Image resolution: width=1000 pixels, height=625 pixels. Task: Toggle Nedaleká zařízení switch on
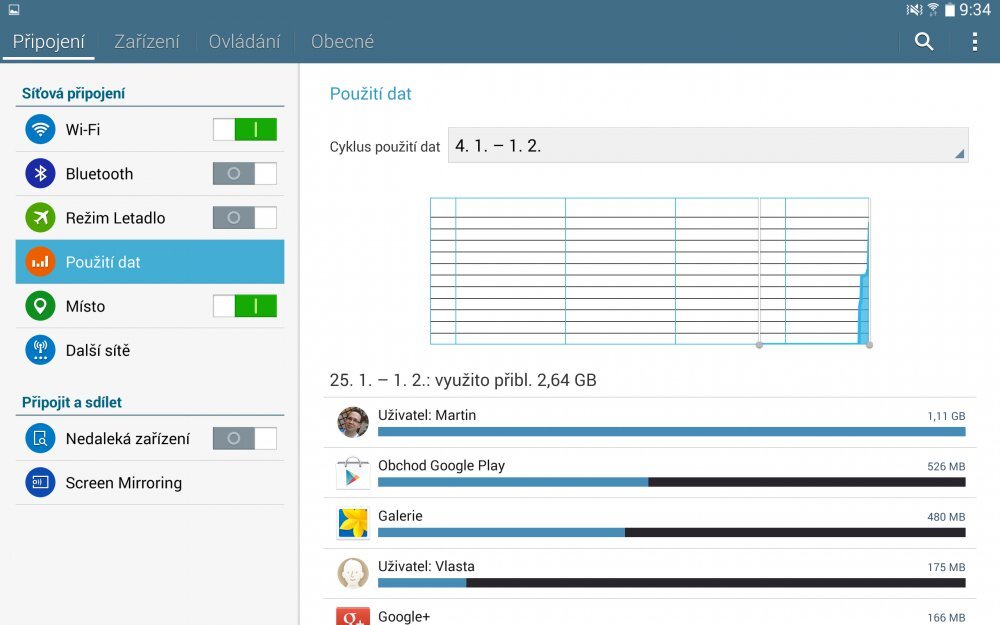245,438
